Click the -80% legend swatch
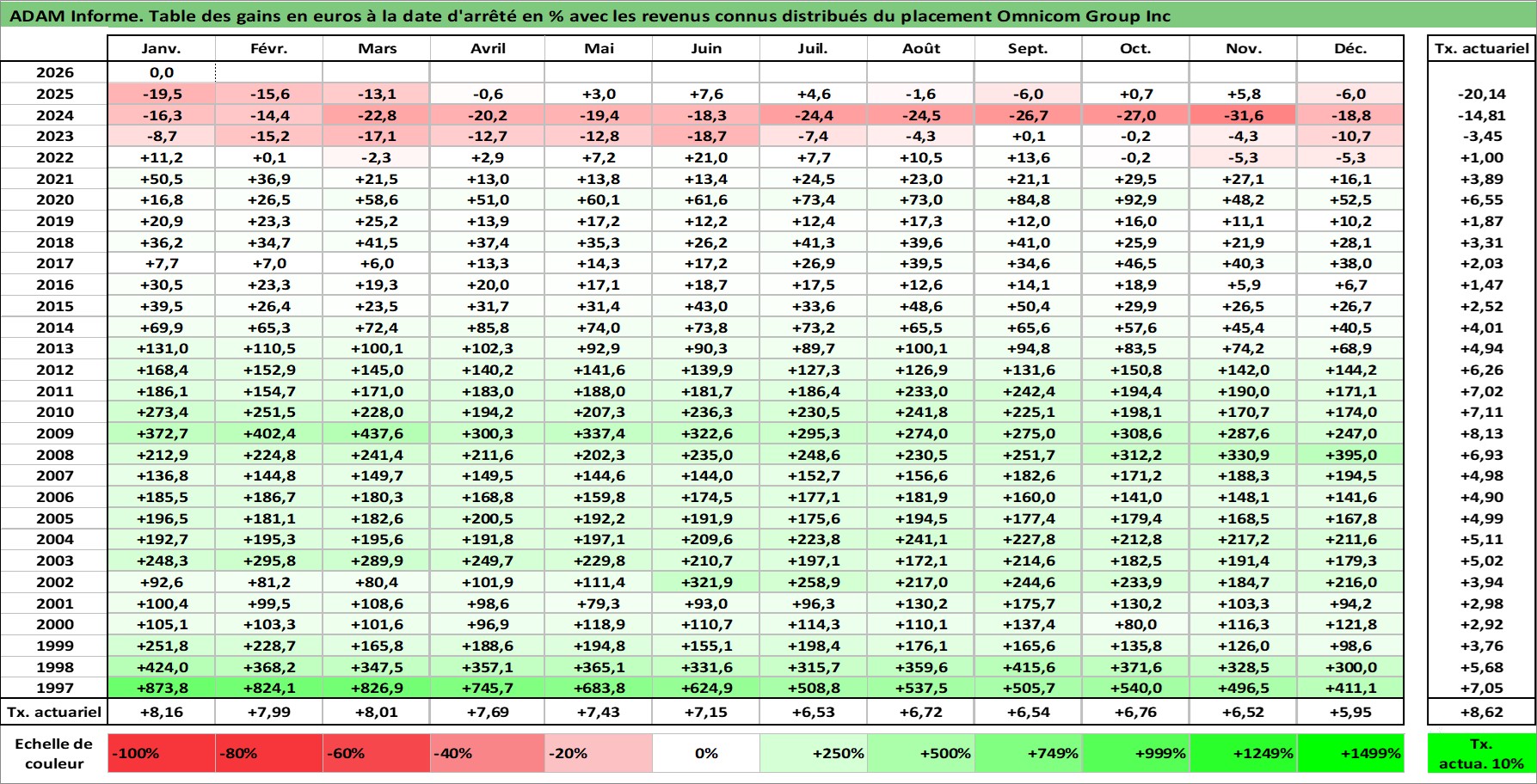The height and width of the screenshot is (784, 1537). point(269,753)
